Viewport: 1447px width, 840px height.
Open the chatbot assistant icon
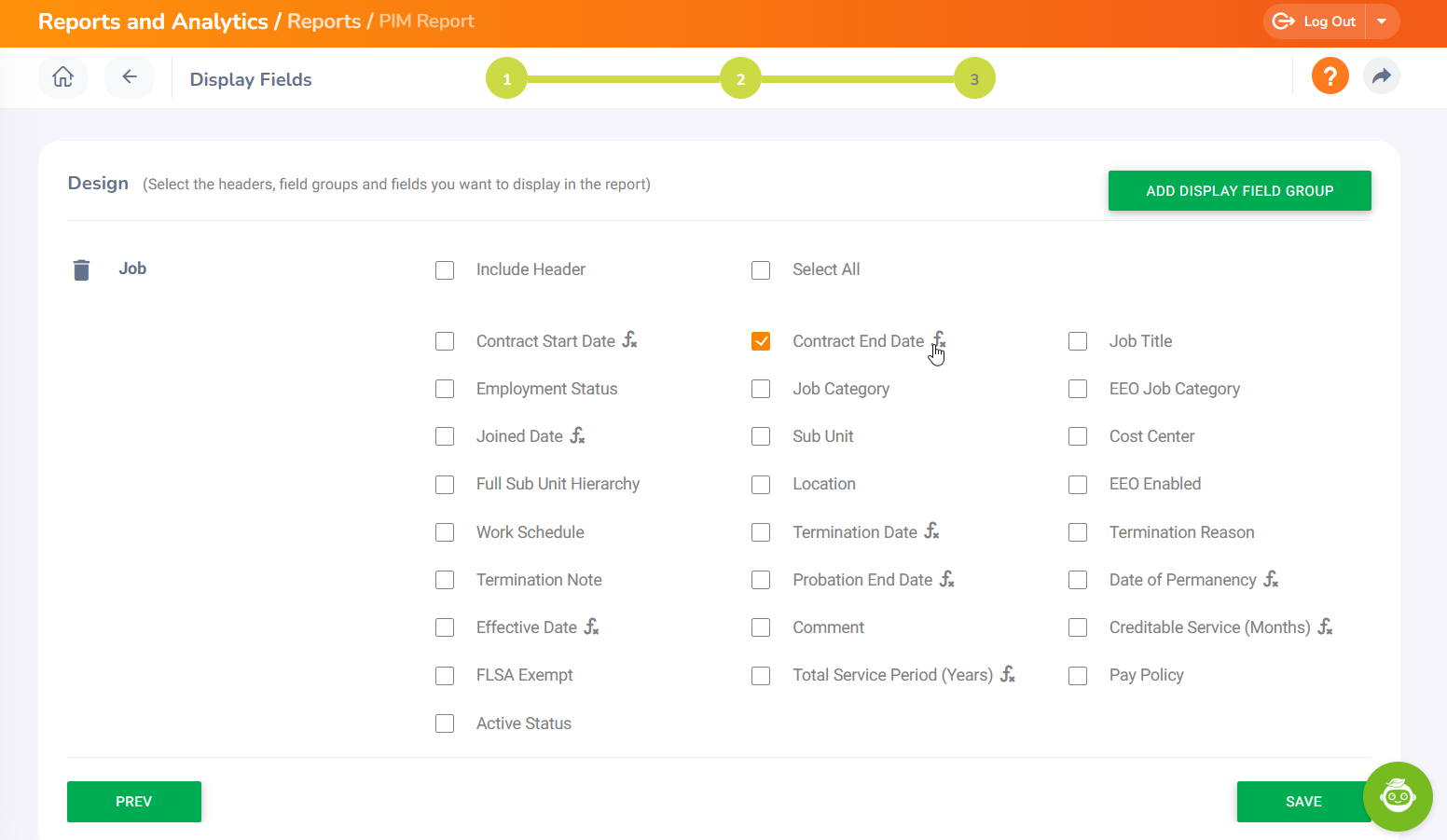tap(1397, 796)
